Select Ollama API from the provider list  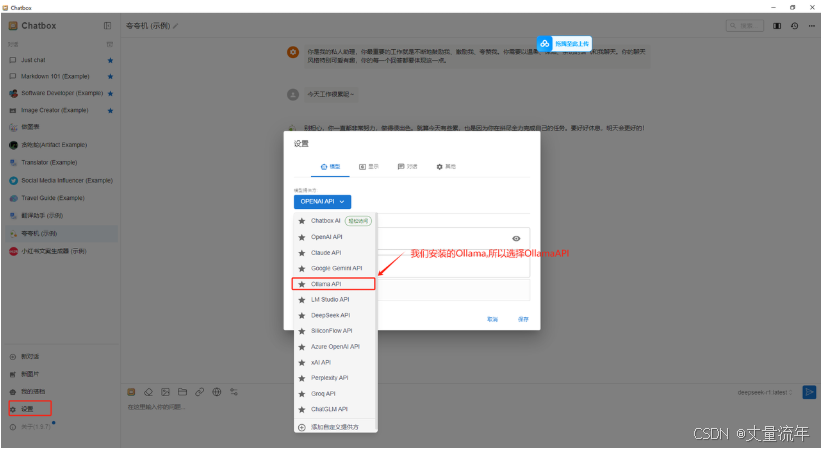click(x=333, y=284)
